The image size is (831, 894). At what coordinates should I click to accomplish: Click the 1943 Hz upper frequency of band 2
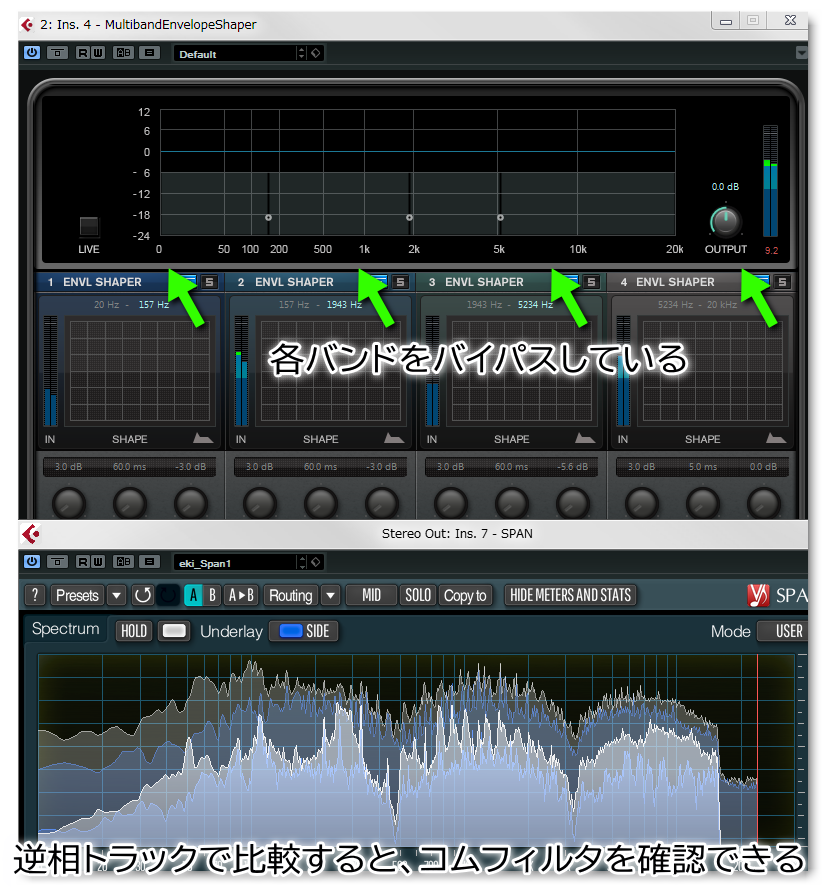344,304
